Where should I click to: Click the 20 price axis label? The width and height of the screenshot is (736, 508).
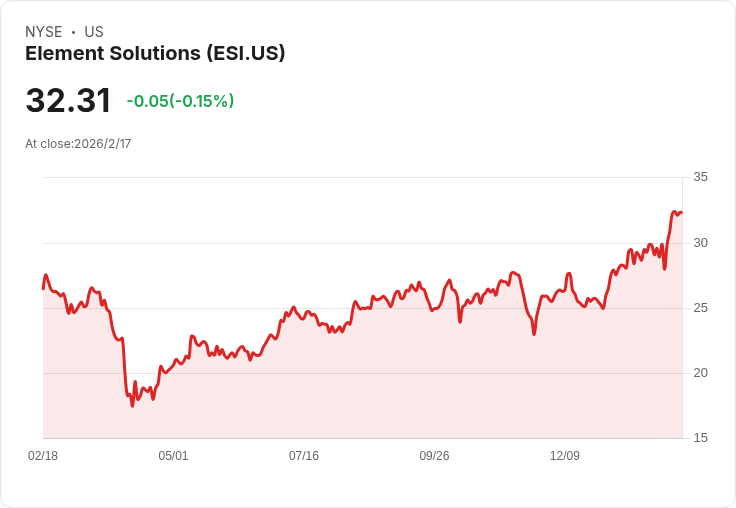(700, 373)
